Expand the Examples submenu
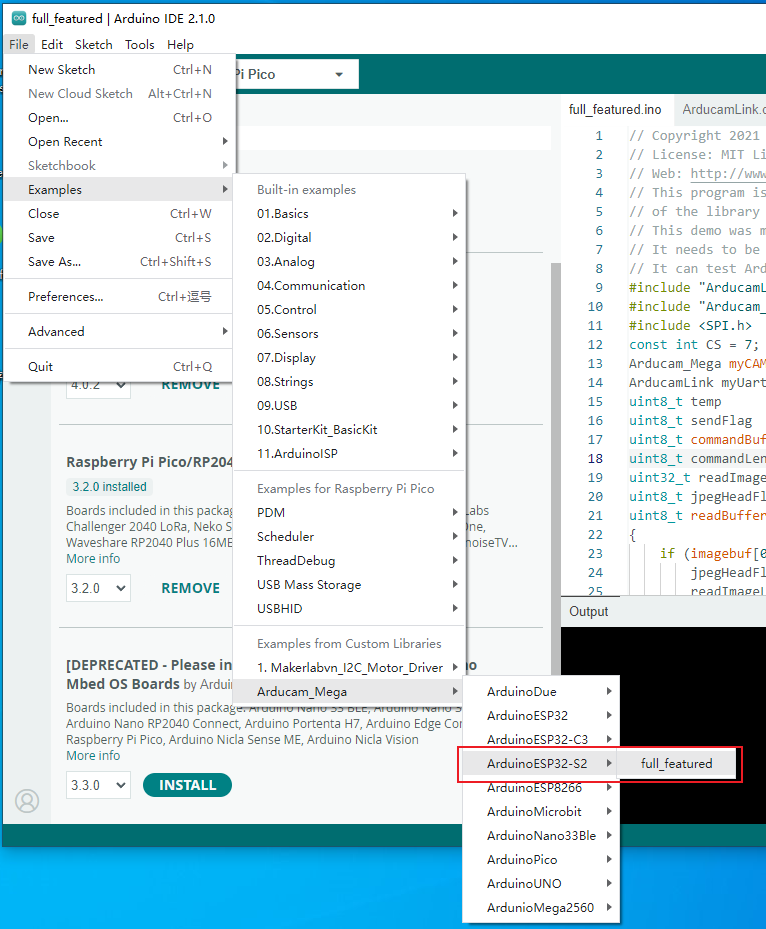 pyautogui.click(x=120, y=190)
